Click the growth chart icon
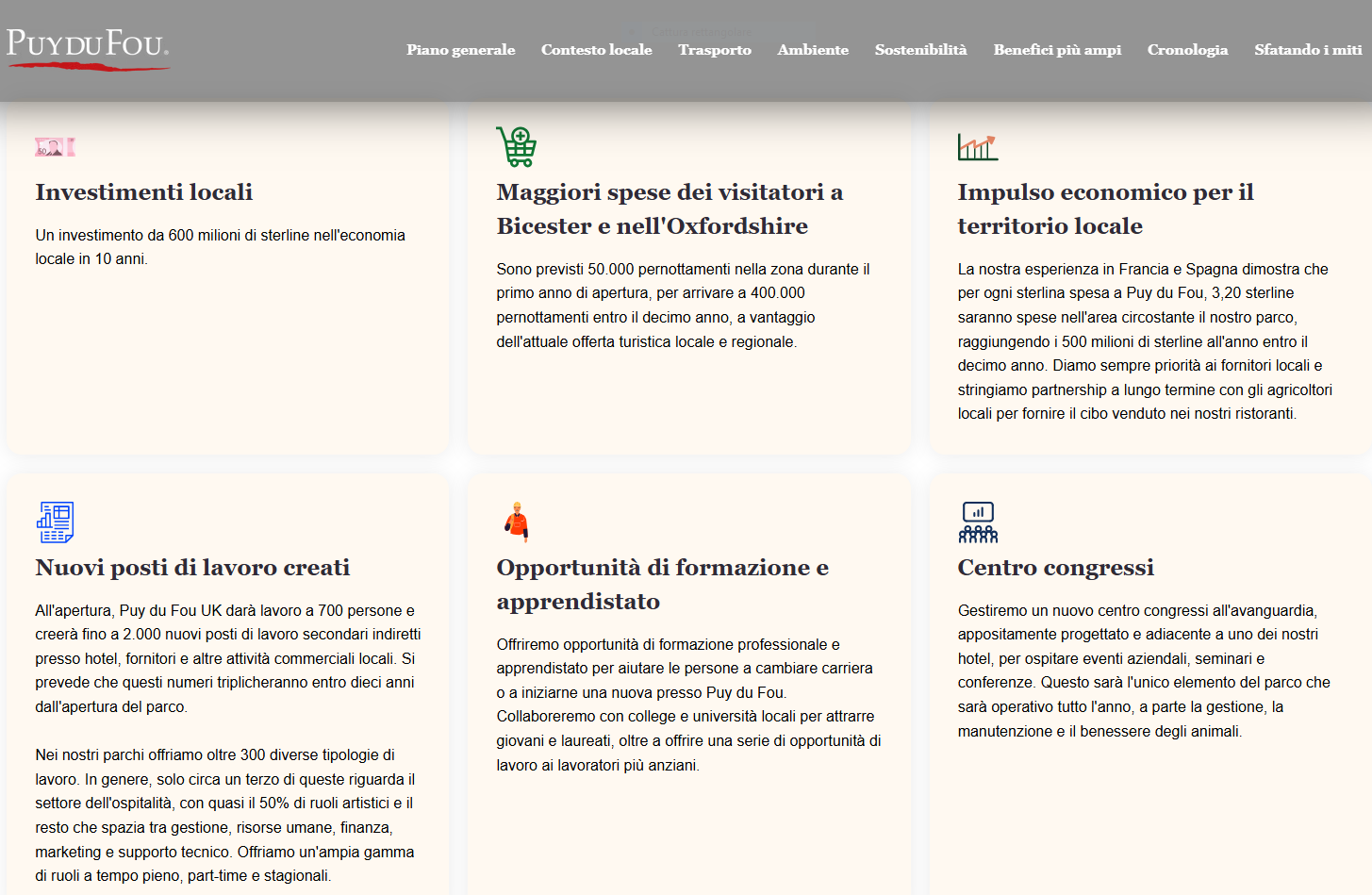 click(978, 146)
